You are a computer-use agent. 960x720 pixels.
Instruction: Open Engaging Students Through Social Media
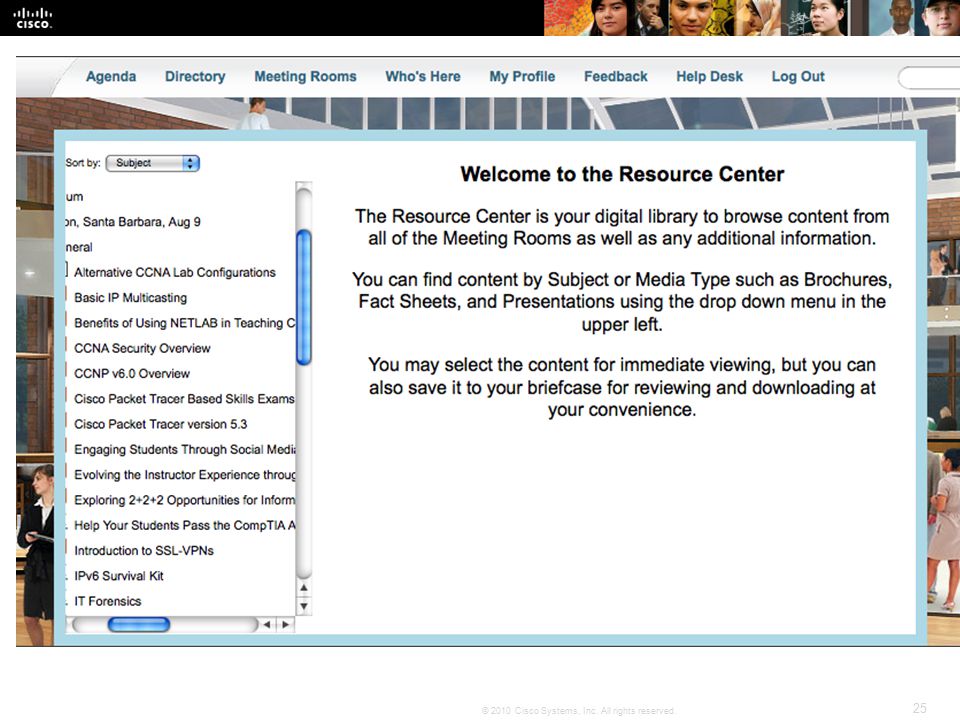point(184,449)
